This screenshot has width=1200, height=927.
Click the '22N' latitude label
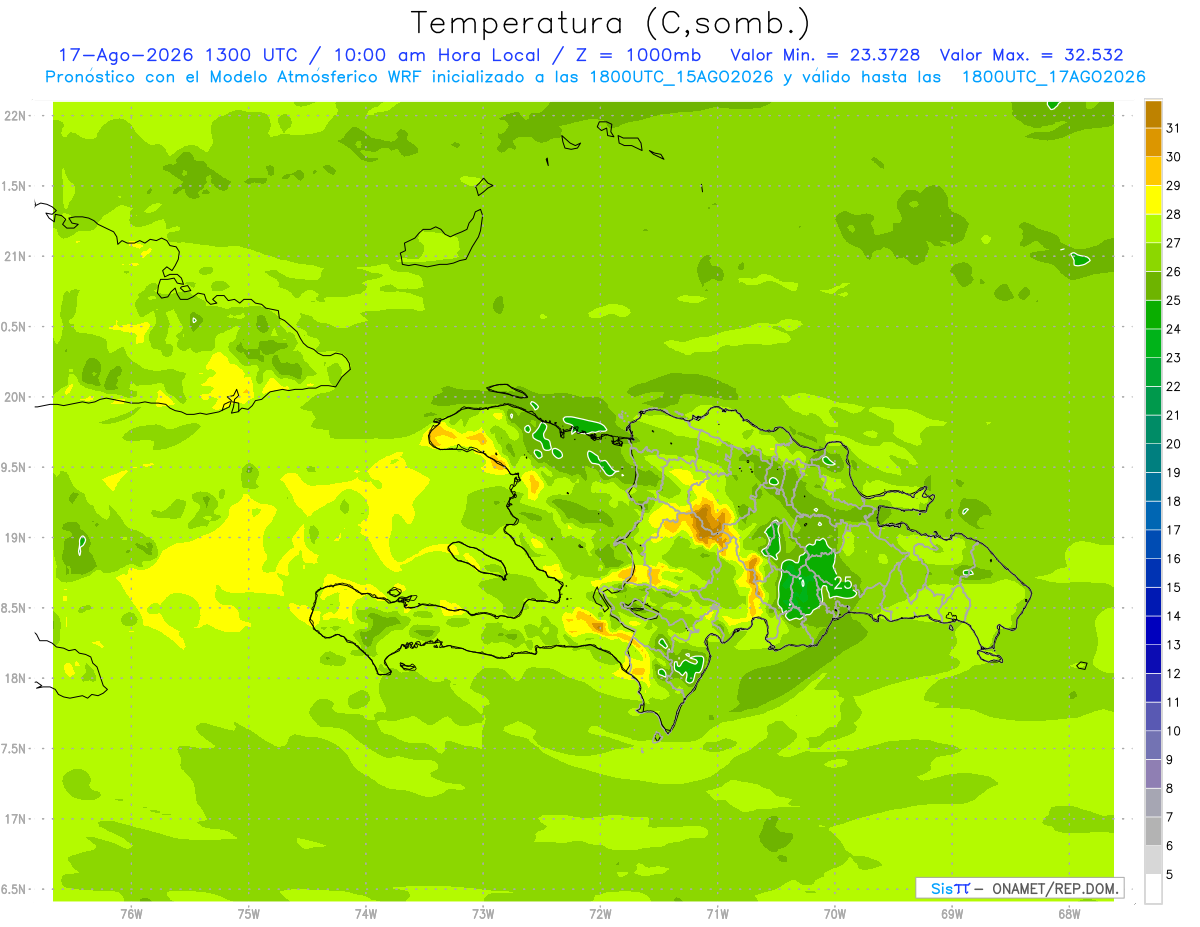[16, 115]
